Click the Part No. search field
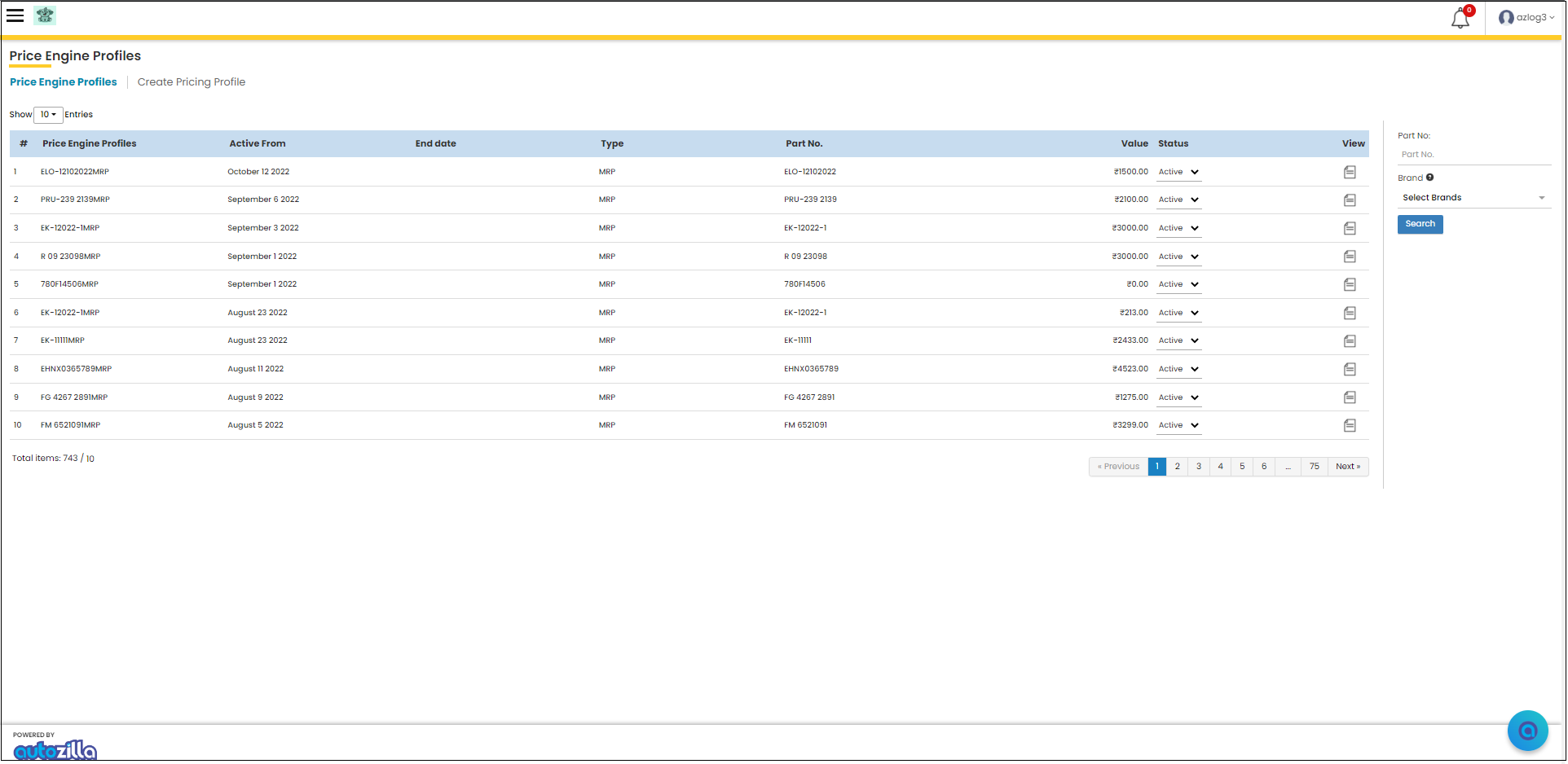 (x=1473, y=155)
